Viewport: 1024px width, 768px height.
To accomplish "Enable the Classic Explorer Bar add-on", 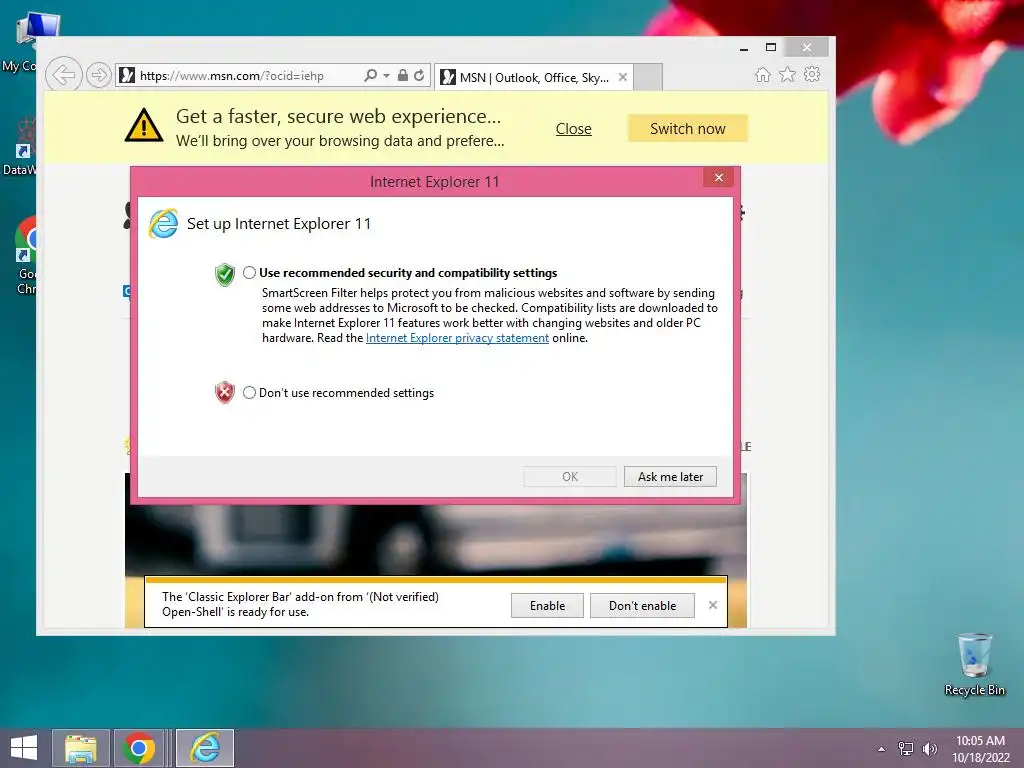I will tap(547, 605).
